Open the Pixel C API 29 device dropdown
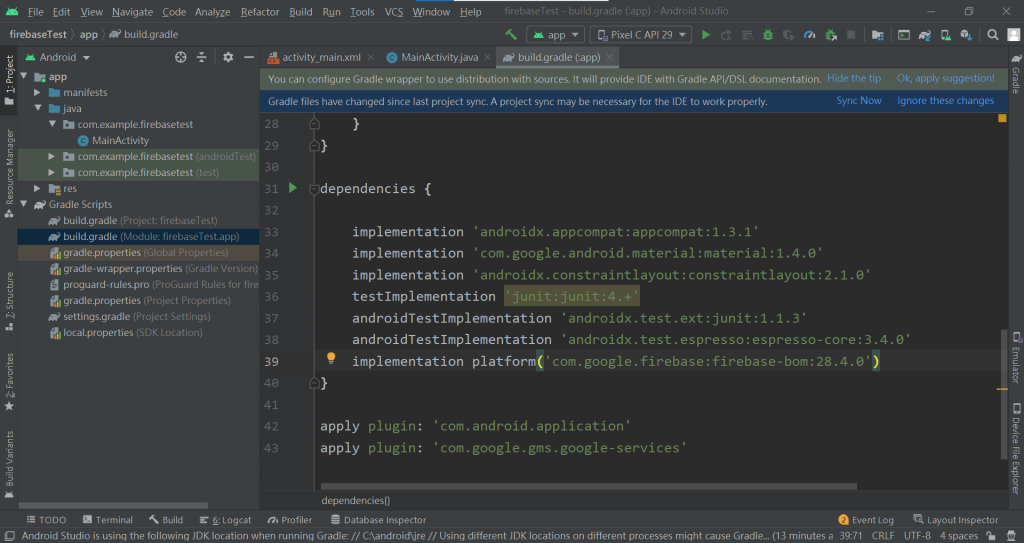Image resolution: width=1024 pixels, height=543 pixels. click(x=642, y=34)
